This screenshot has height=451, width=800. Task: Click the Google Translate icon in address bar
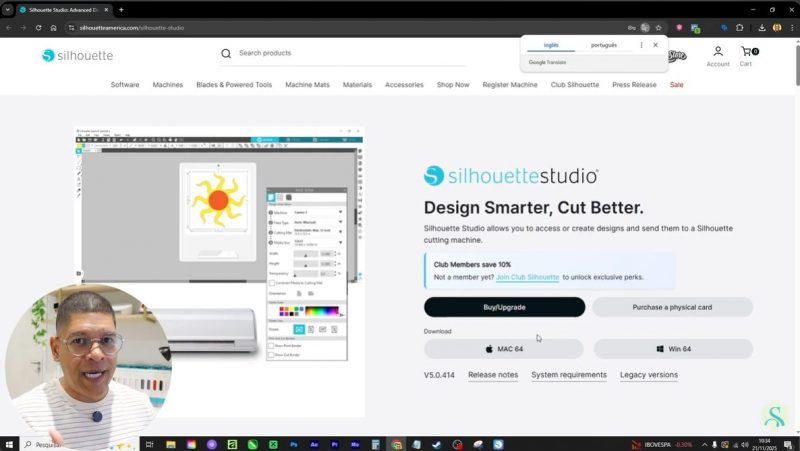coord(645,28)
